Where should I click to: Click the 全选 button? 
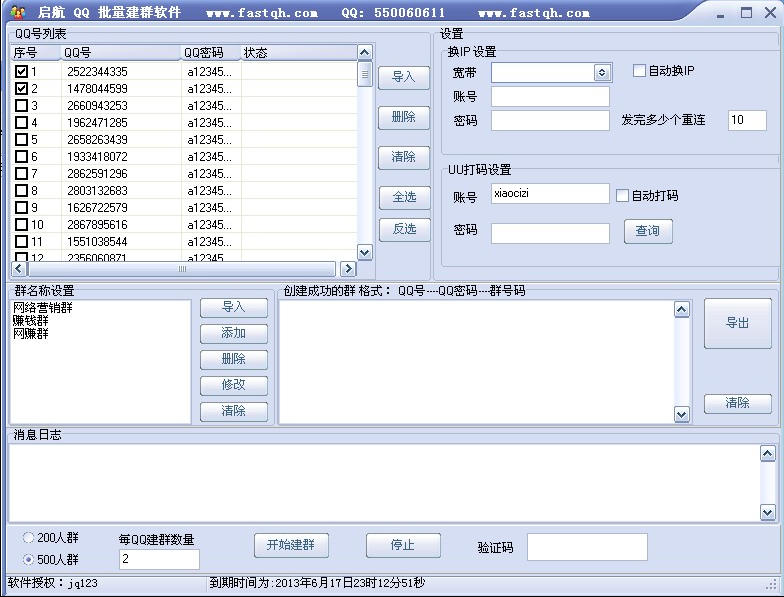tap(404, 197)
